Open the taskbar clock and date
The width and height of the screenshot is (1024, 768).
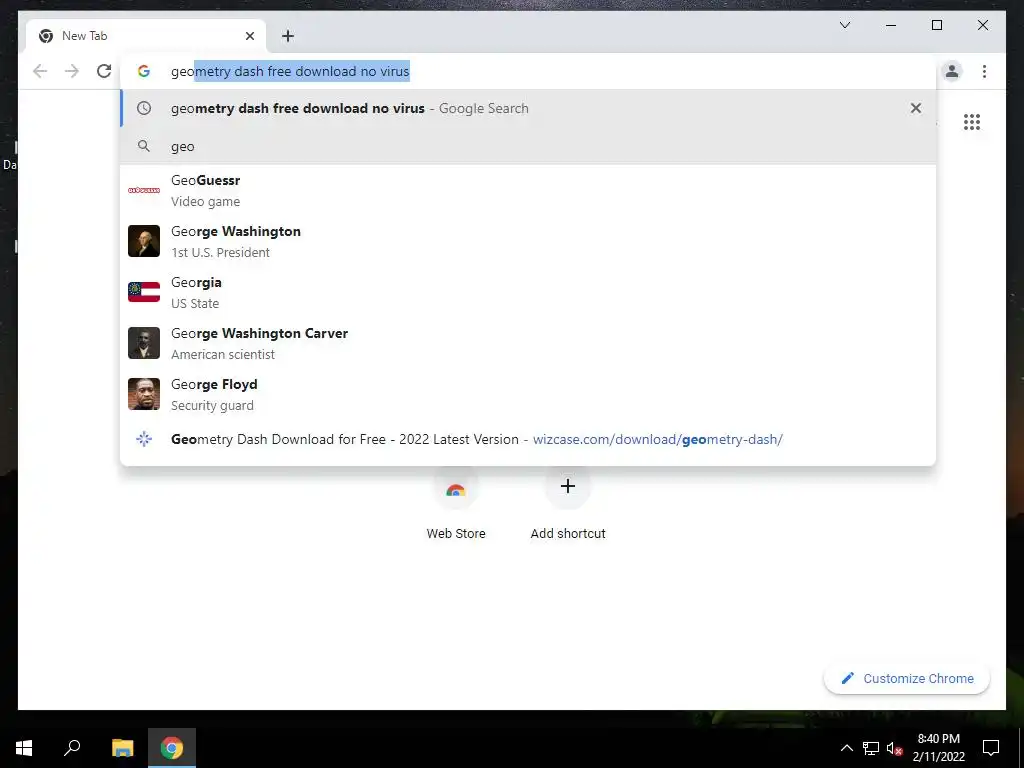coord(938,748)
